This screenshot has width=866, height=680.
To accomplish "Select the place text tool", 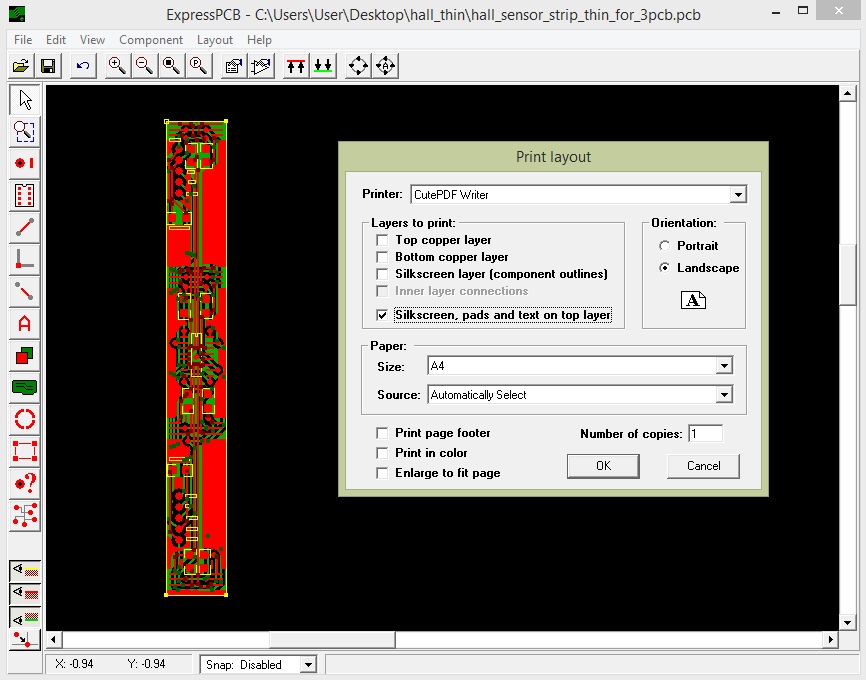I will pyautogui.click(x=24, y=323).
